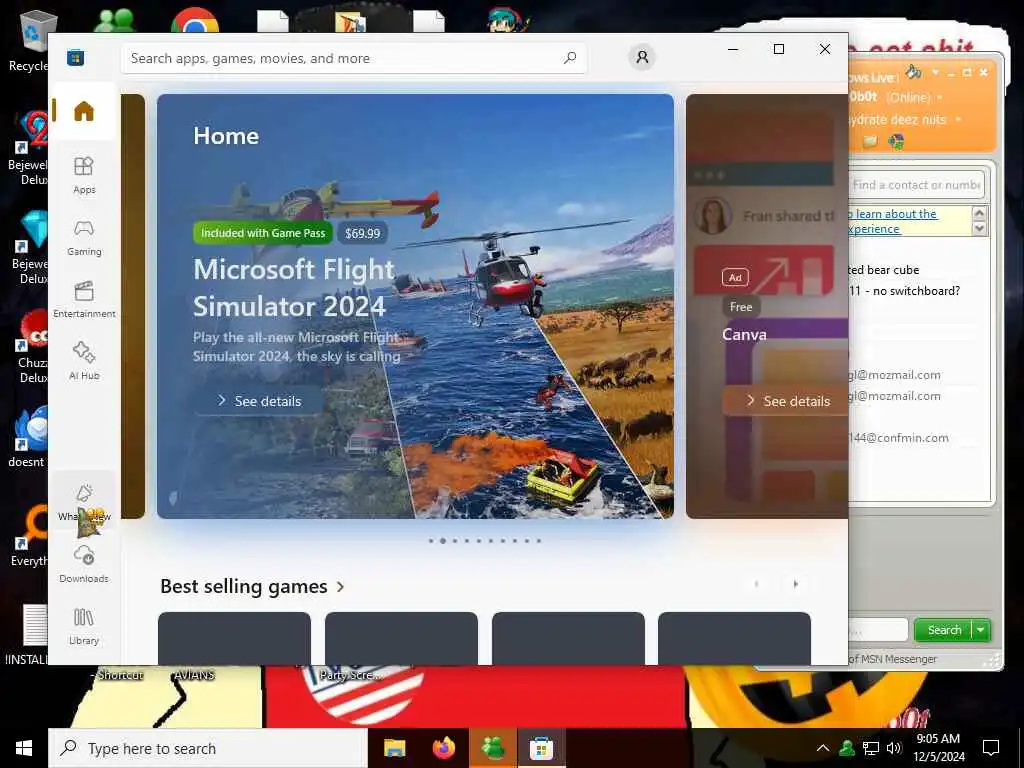Viewport: 1024px width, 768px height.
Task: Open the AI Hub section
Action: (x=84, y=361)
